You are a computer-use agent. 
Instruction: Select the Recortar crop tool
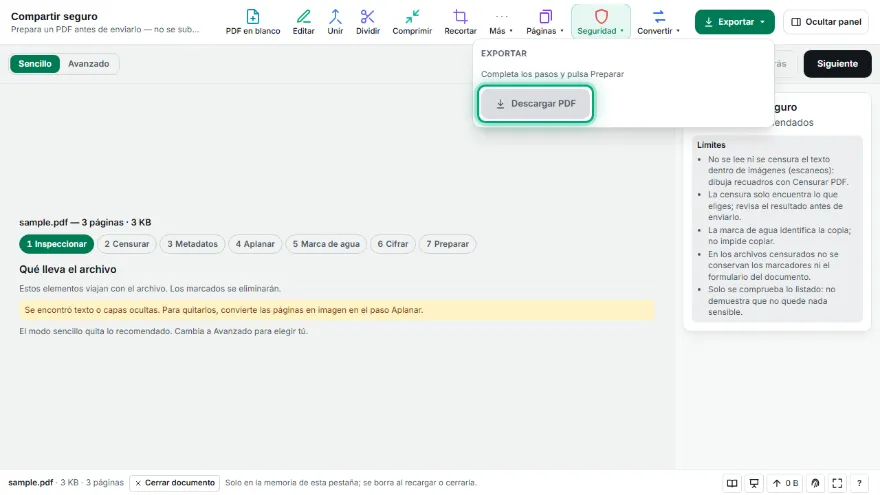coord(460,22)
